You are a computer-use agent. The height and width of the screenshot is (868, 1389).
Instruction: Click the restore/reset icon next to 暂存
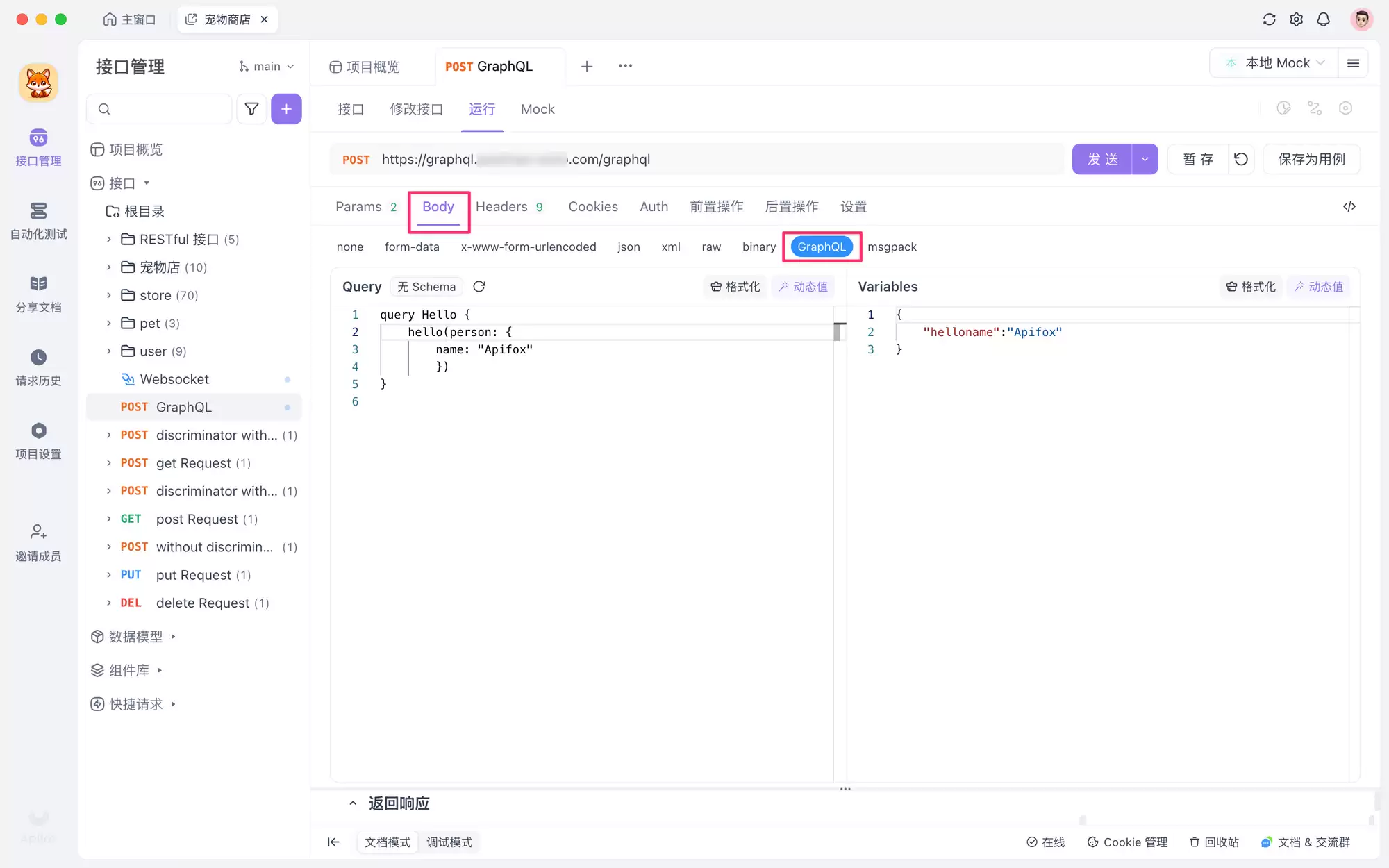coord(1241,159)
